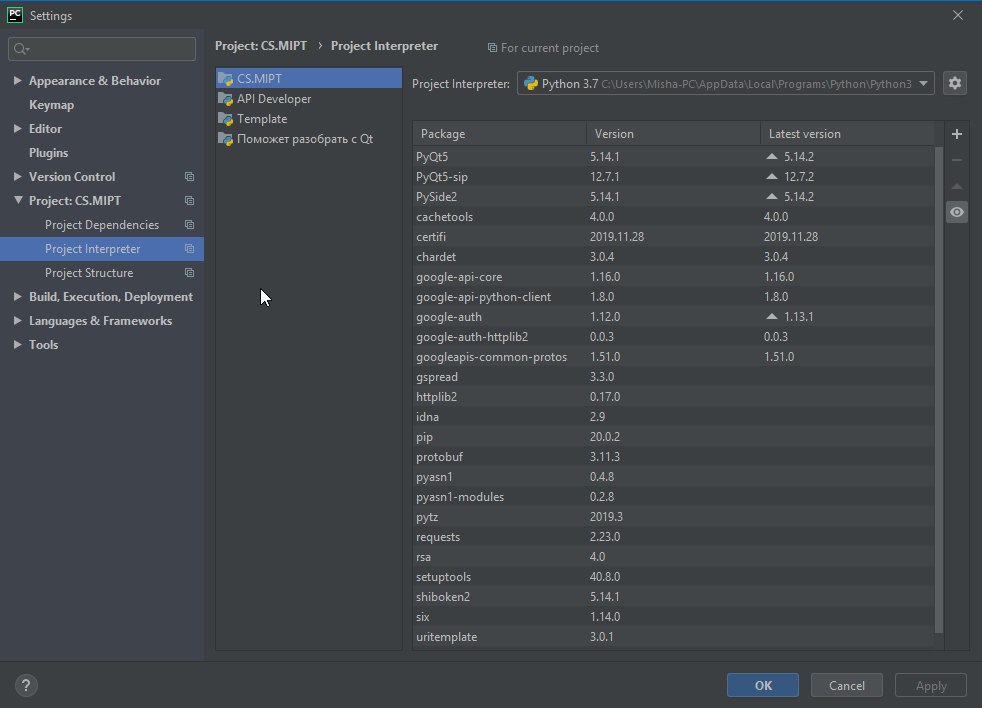
Task: Expand the Languages & Frameworks section
Action: click(18, 321)
